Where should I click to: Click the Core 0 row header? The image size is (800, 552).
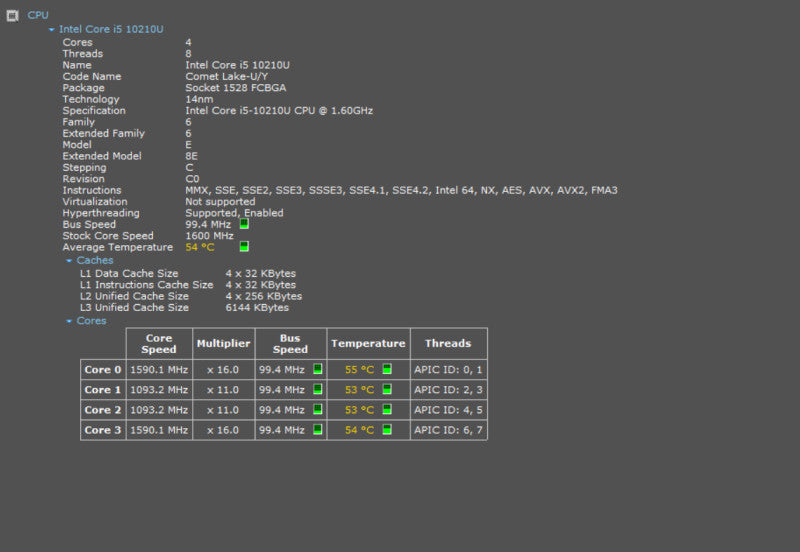(103, 369)
